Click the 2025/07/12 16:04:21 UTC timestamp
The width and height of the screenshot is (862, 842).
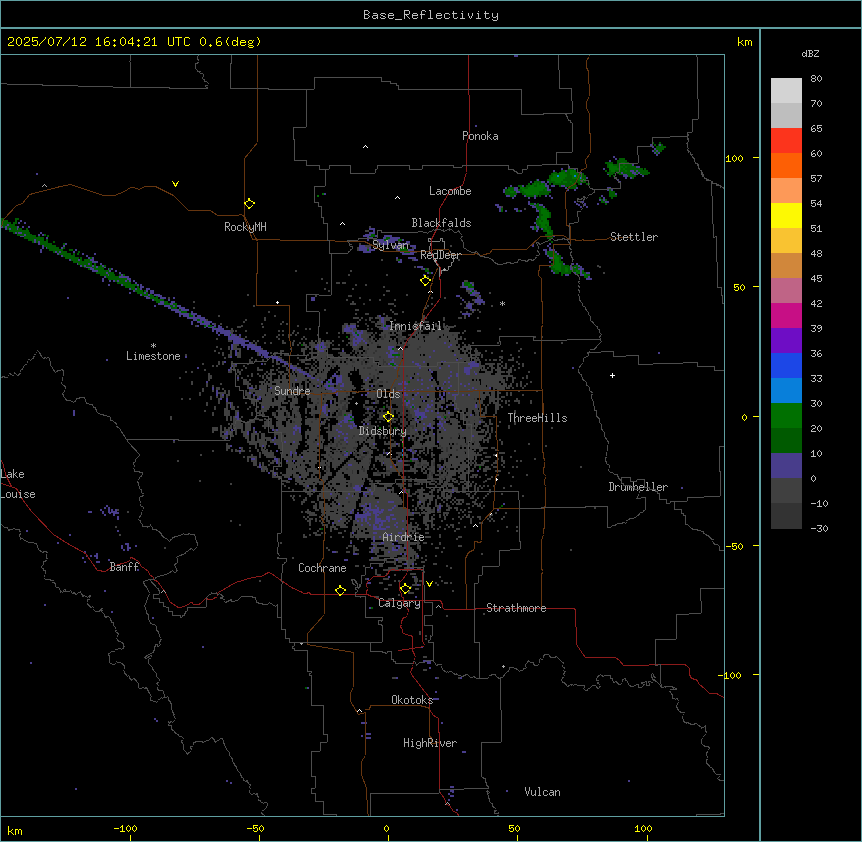click(x=98, y=42)
